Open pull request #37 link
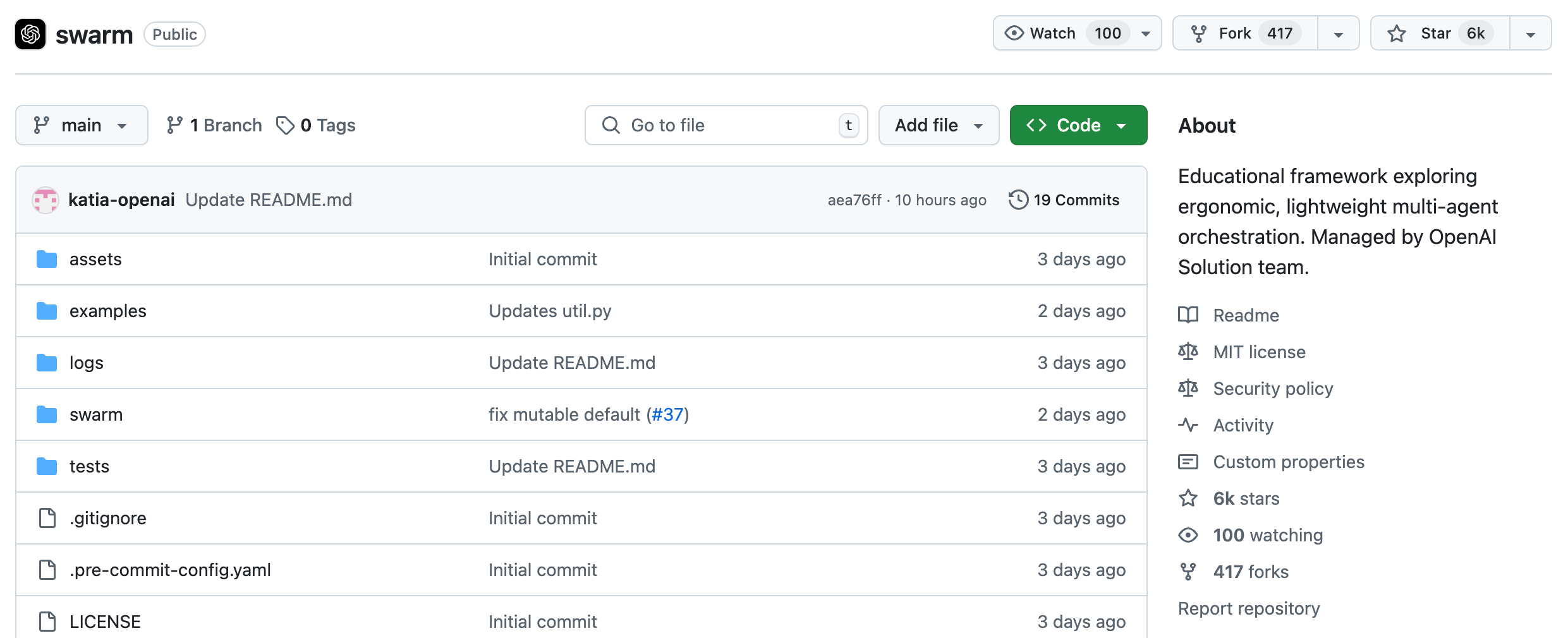The width and height of the screenshot is (1568, 638). (x=667, y=414)
